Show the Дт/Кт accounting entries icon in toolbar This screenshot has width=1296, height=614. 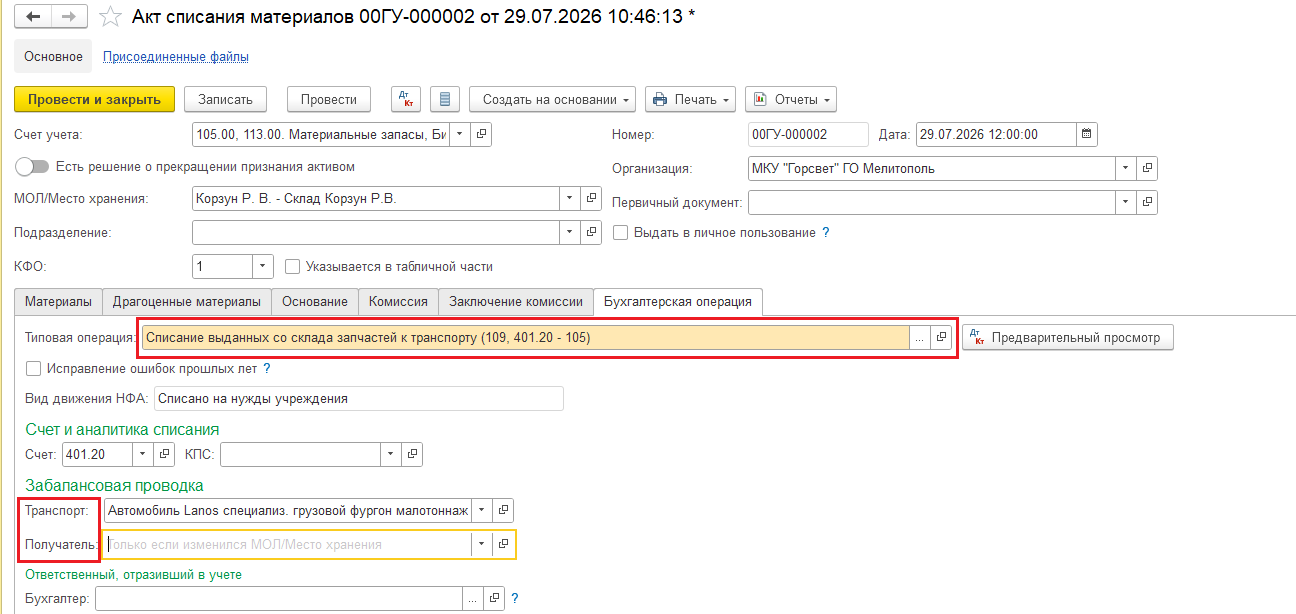406,100
